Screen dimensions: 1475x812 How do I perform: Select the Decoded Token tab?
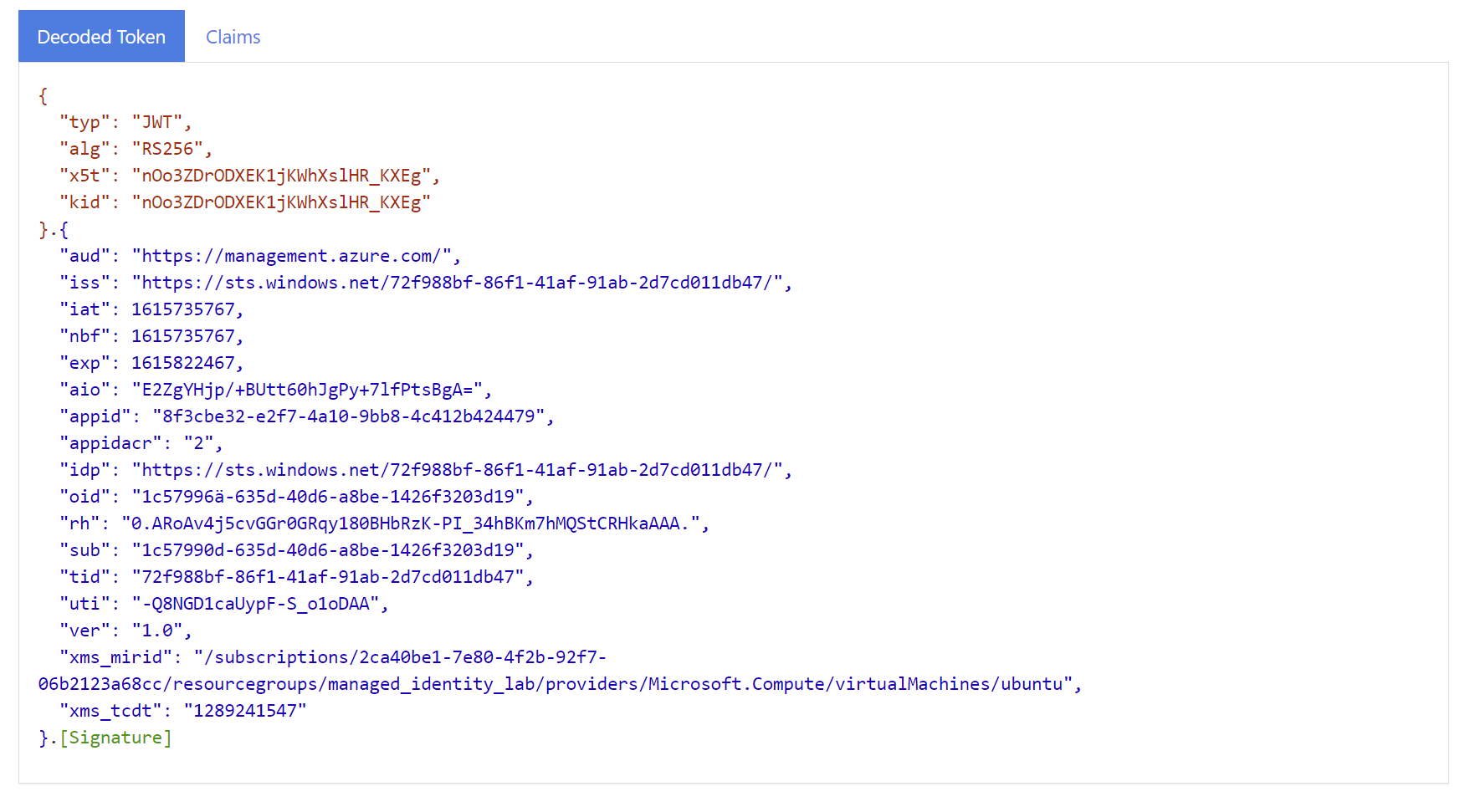[x=100, y=36]
